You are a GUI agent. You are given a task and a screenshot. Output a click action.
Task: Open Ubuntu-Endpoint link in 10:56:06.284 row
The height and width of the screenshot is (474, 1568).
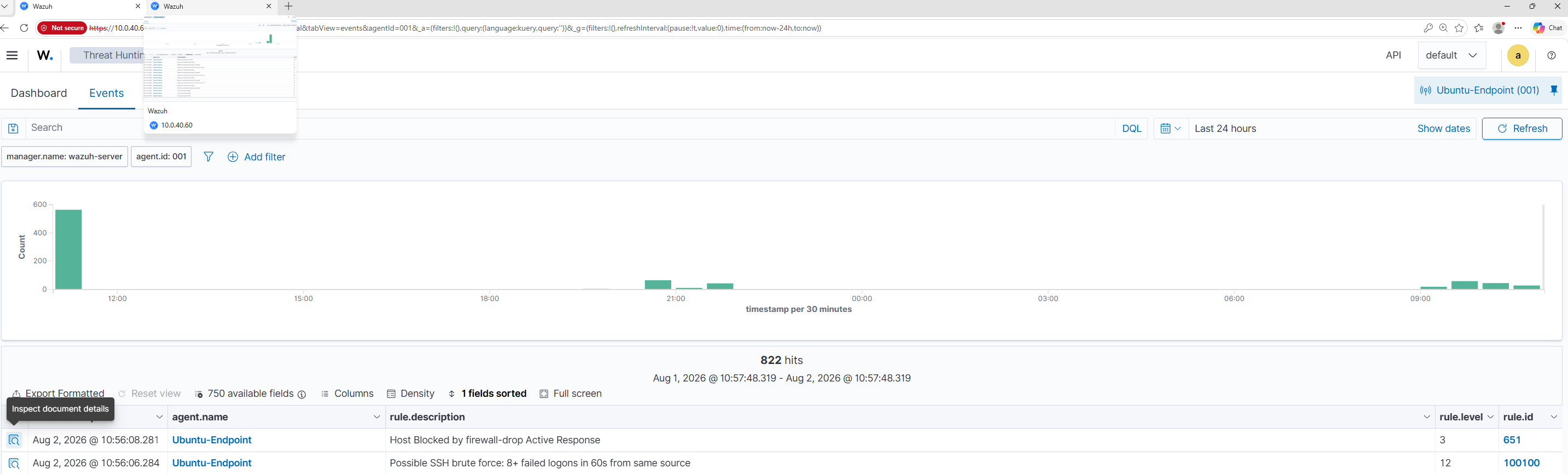[x=212, y=463]
